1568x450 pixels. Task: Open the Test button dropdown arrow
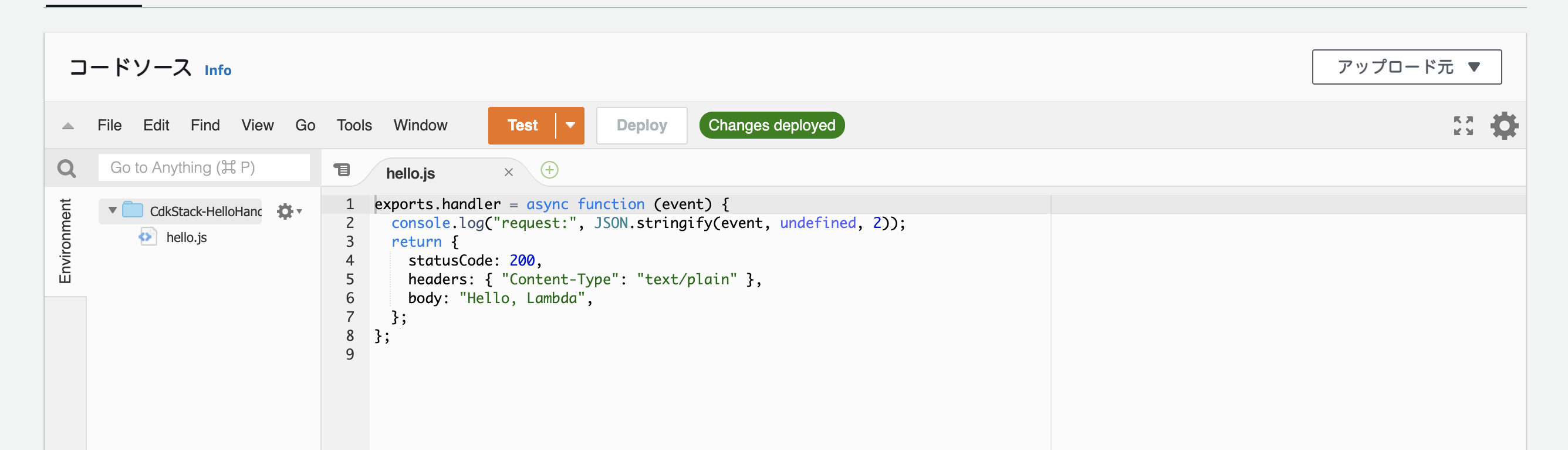click(570, 126)
